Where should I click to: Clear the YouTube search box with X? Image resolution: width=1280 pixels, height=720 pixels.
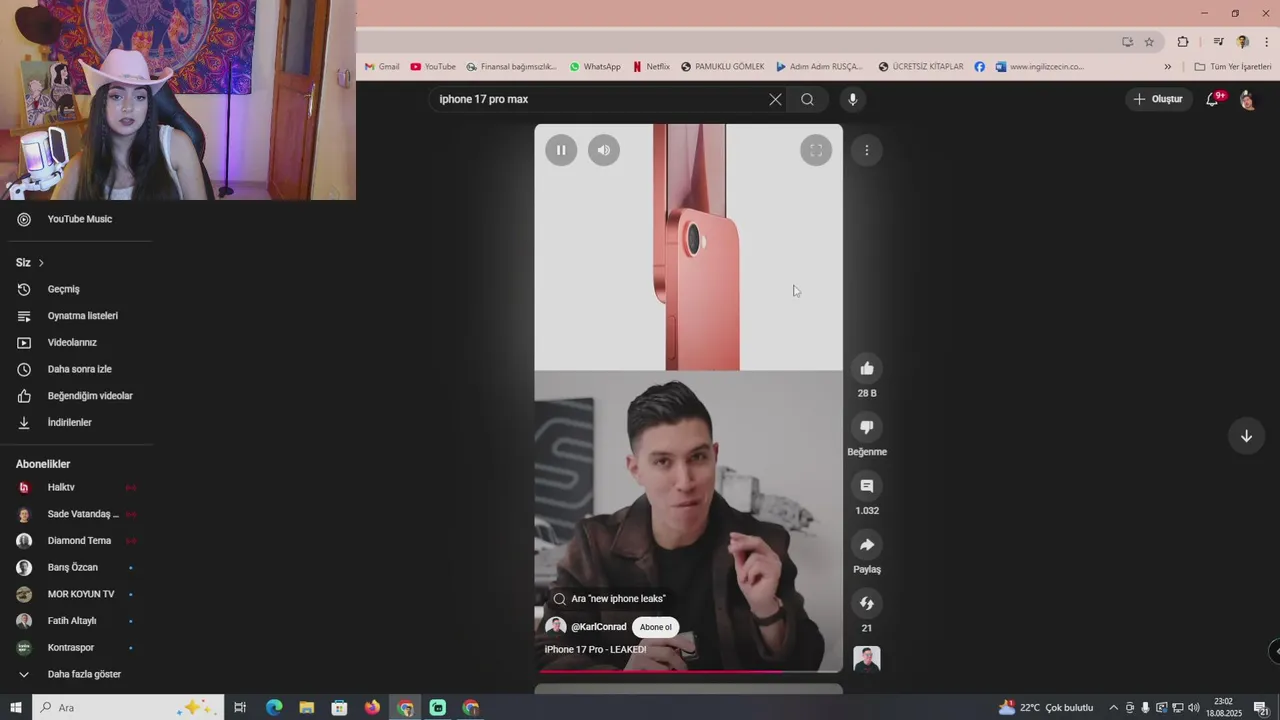775,99
